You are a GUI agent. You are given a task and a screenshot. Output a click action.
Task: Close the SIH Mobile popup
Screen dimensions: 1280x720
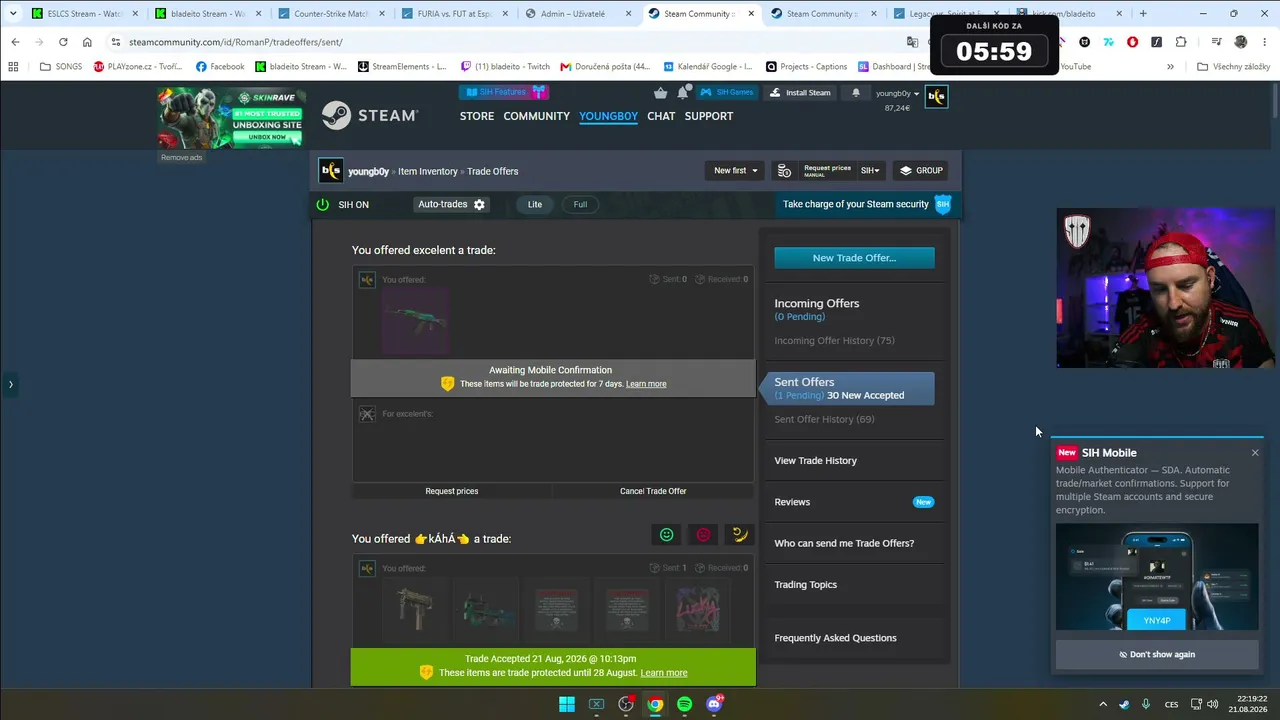pos(1255,453)
